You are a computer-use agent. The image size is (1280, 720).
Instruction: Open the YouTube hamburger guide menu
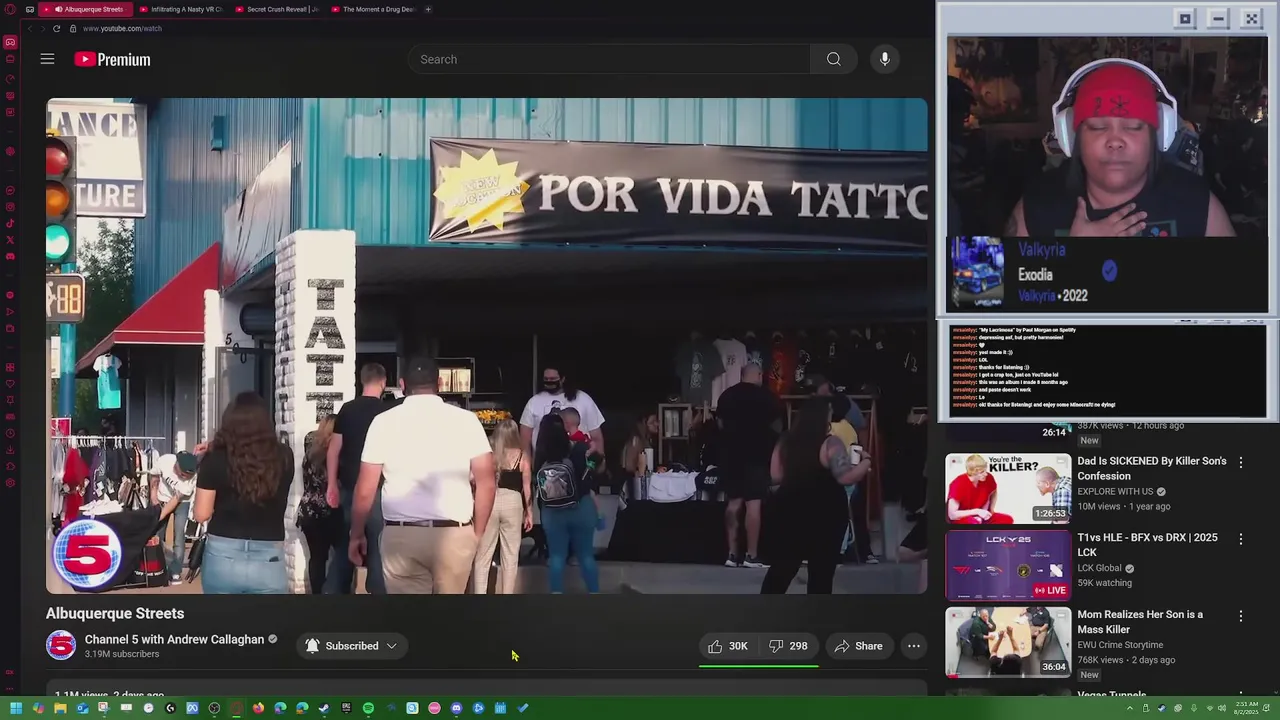pyautogui.click(x=47, y=59)
